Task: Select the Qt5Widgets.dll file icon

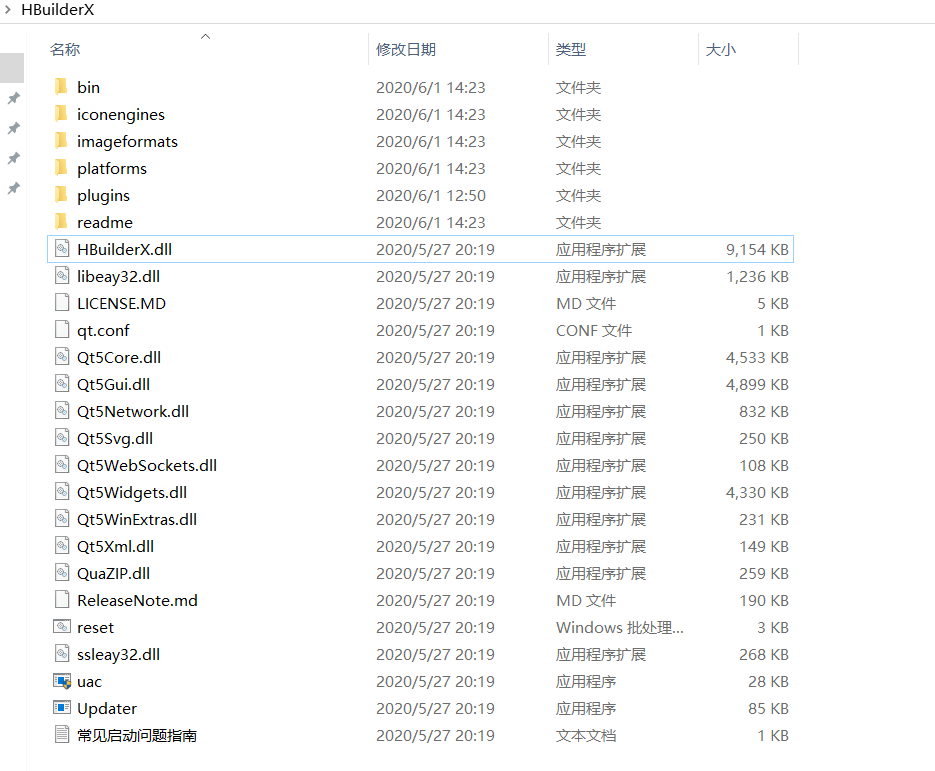Action: 62,492
